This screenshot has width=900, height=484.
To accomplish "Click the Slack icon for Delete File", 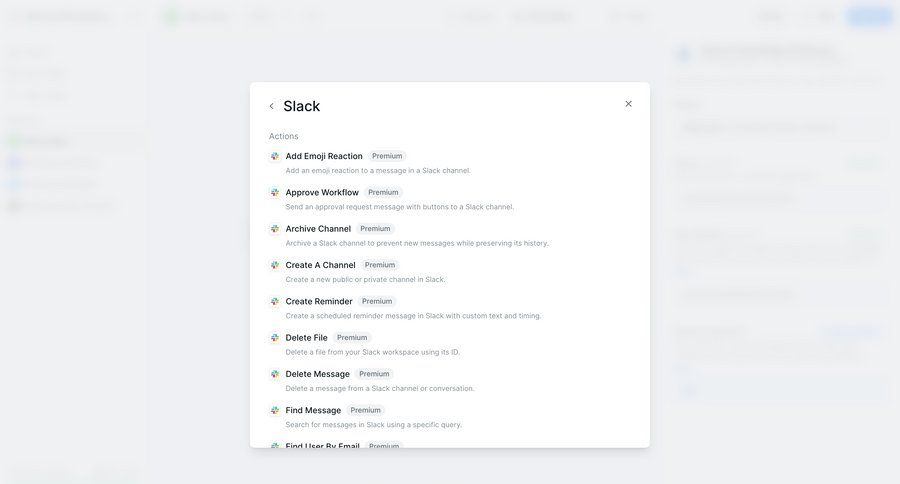I will point(275,338).
